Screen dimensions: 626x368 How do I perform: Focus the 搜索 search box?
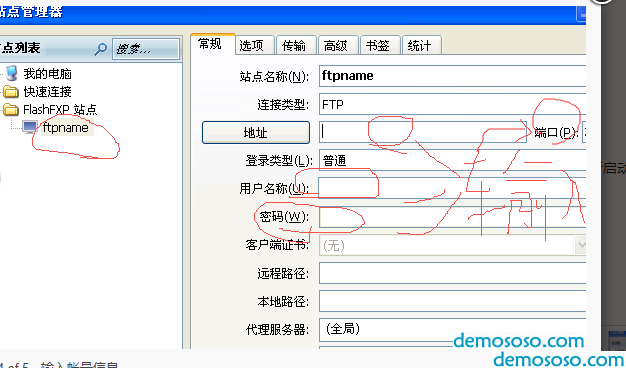(x=146, y=49)
